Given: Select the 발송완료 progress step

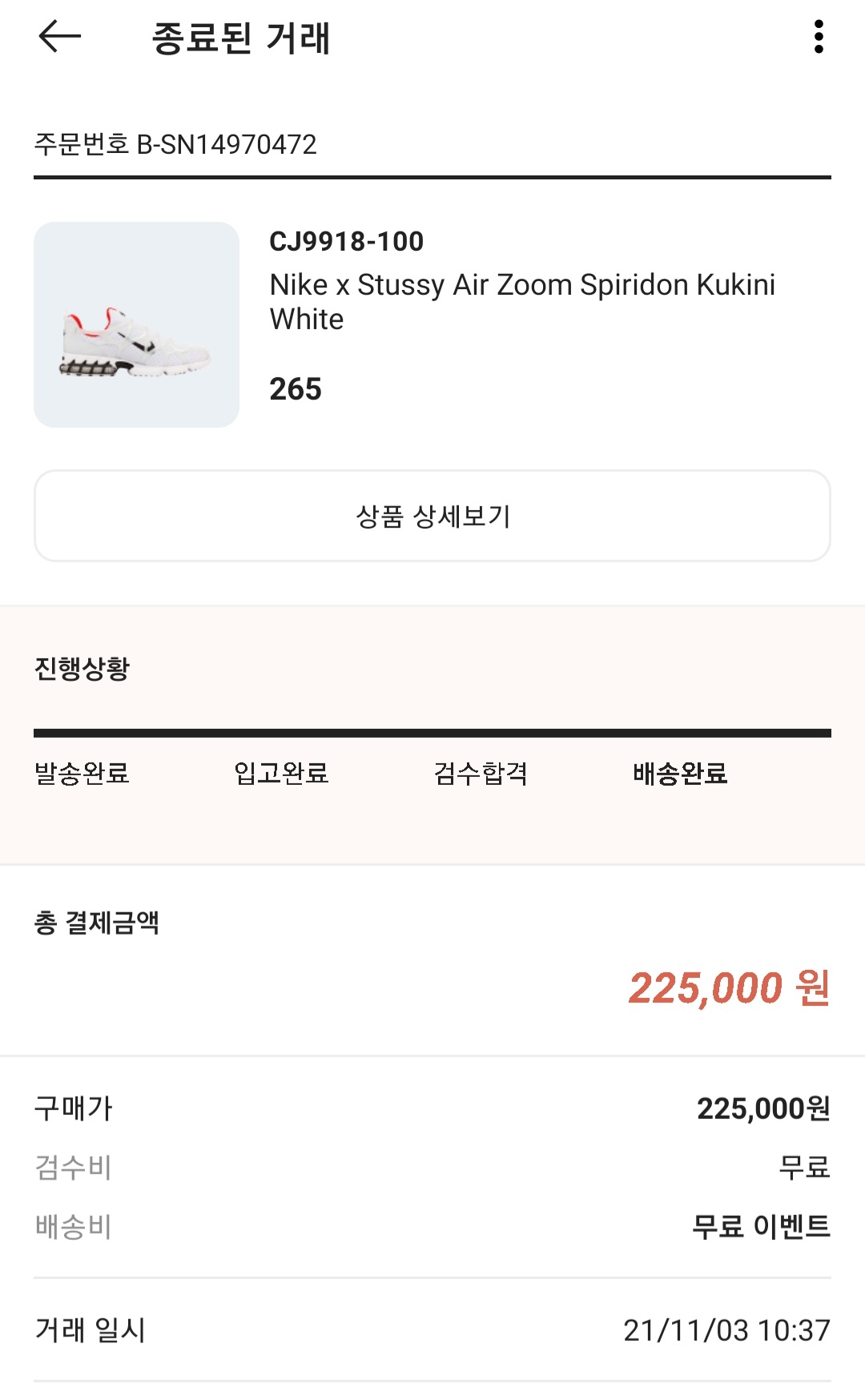Looking at the screenshot, I should 82,774.
